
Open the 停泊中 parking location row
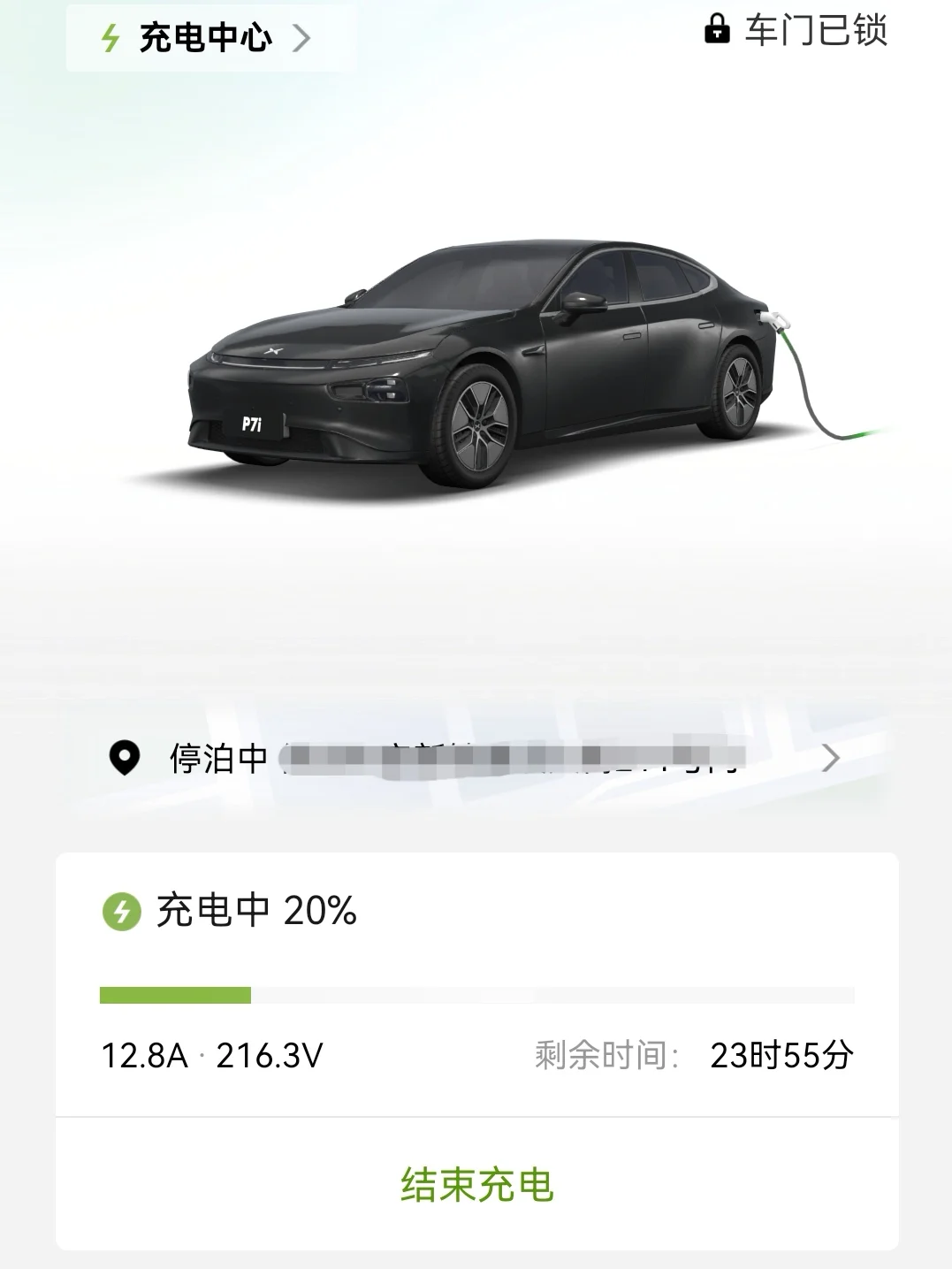[476, 758]
